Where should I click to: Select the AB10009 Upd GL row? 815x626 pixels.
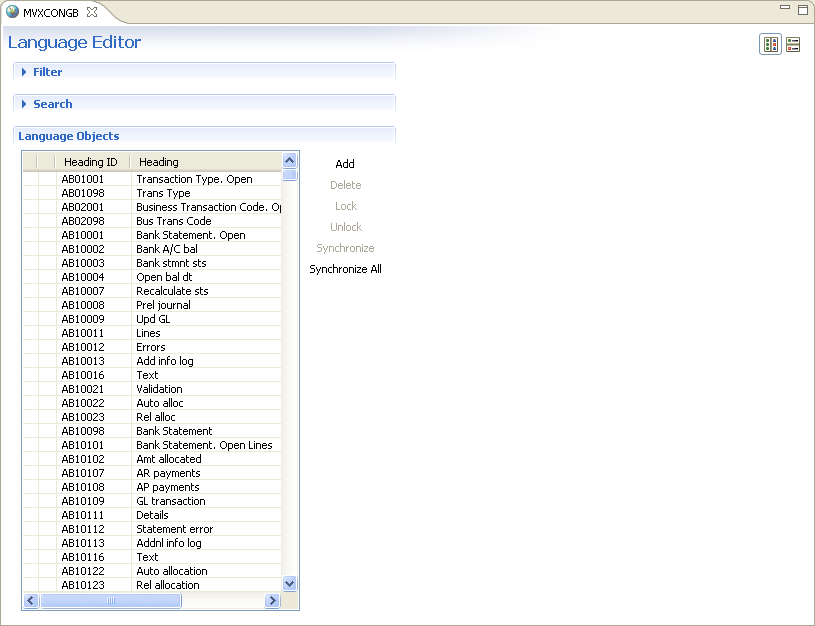(x=150, y=319)
